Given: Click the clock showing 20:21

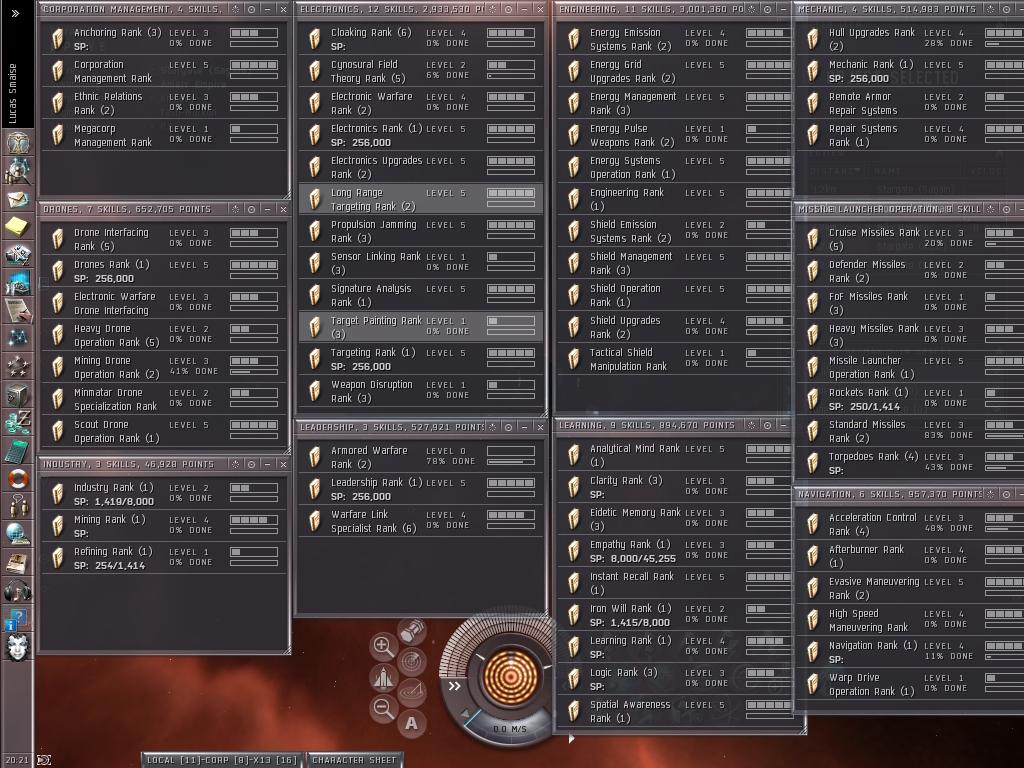Looking at the screenshot, I should (x=17, y=760).
